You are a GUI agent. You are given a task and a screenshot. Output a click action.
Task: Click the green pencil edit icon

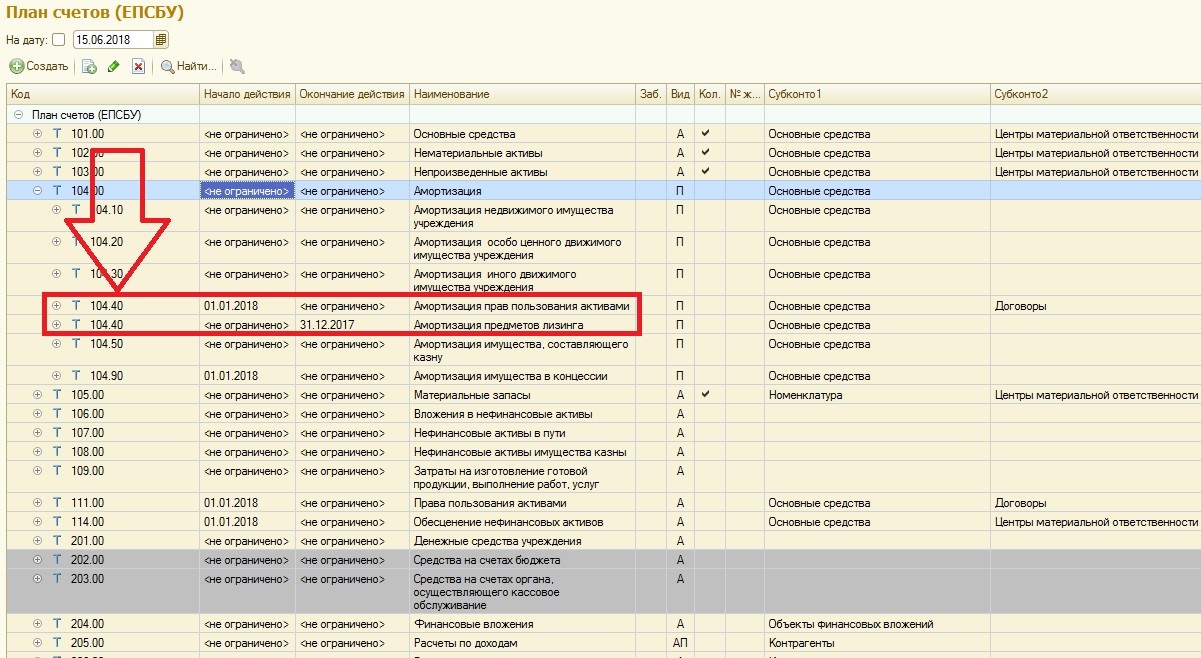[x=113, y=67]
